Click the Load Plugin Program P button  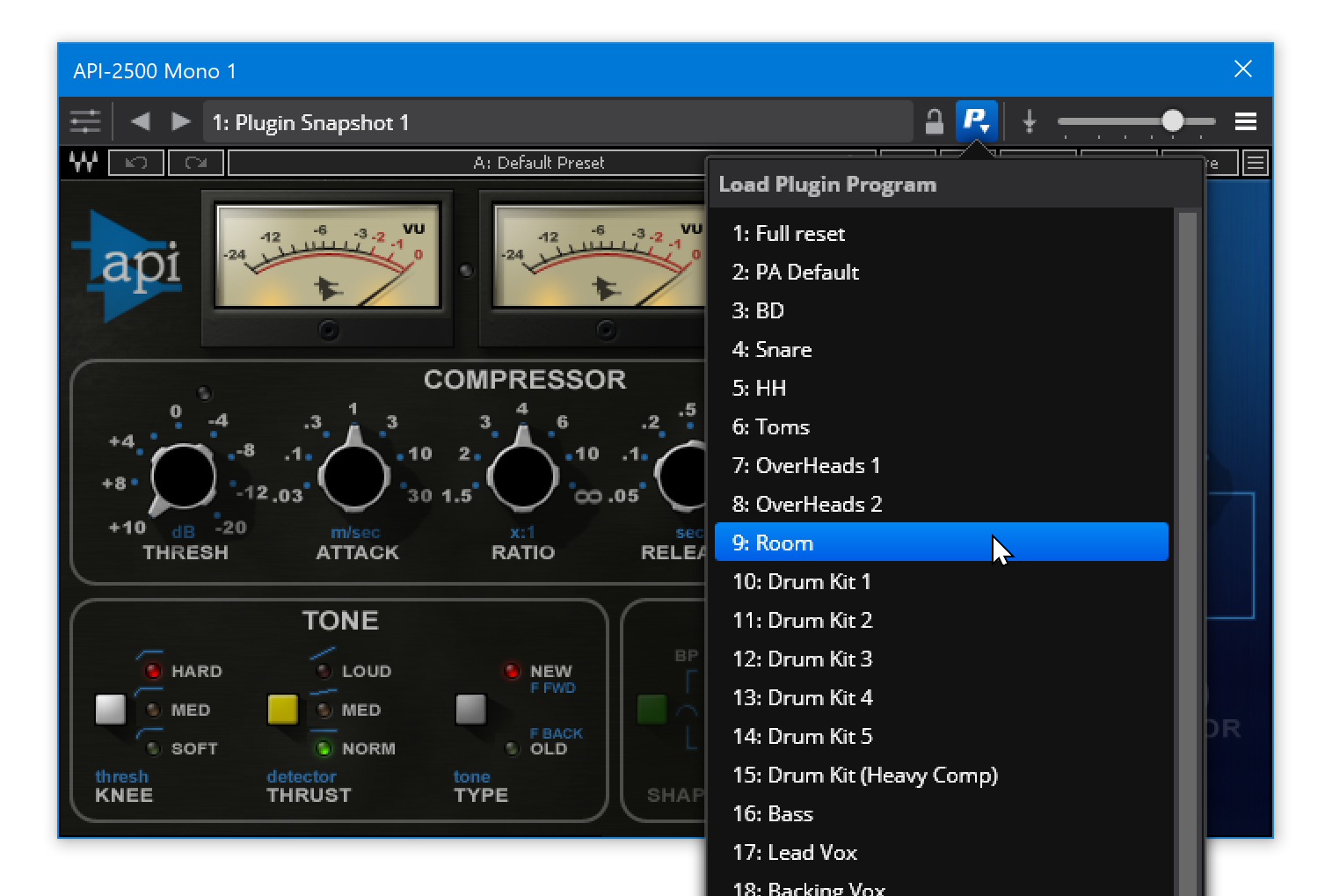[x=977, y=121]
